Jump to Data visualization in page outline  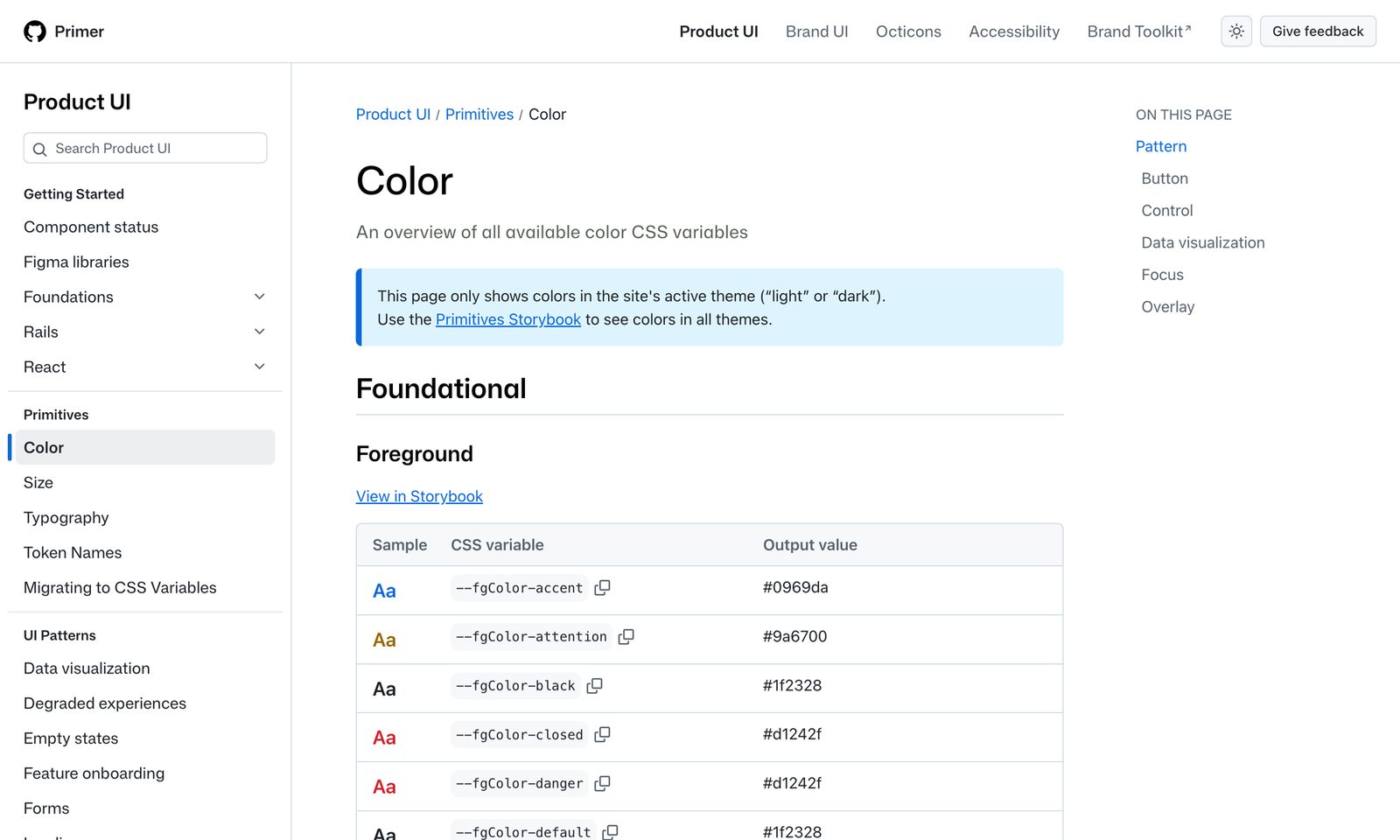coord(1203,242)
